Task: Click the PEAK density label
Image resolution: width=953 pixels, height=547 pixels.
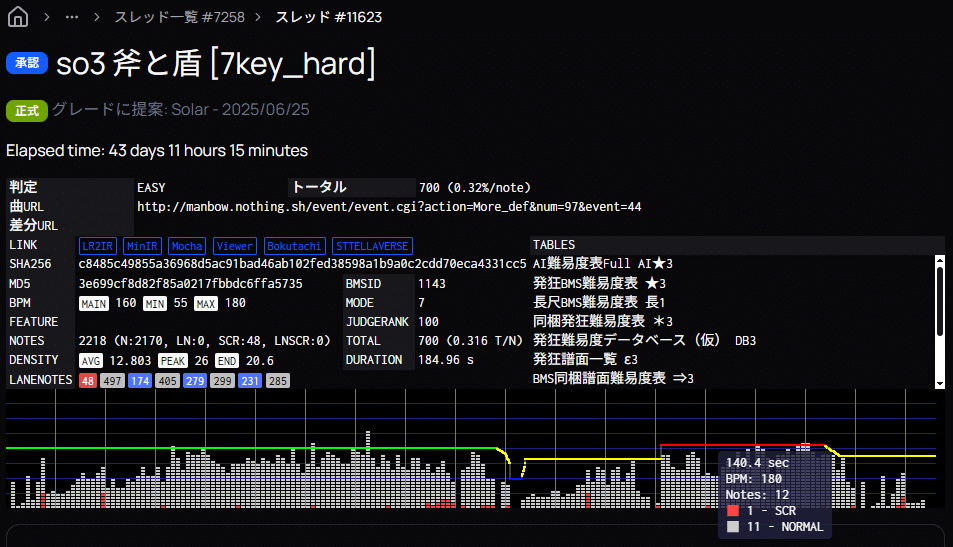Action: (173, 361)
